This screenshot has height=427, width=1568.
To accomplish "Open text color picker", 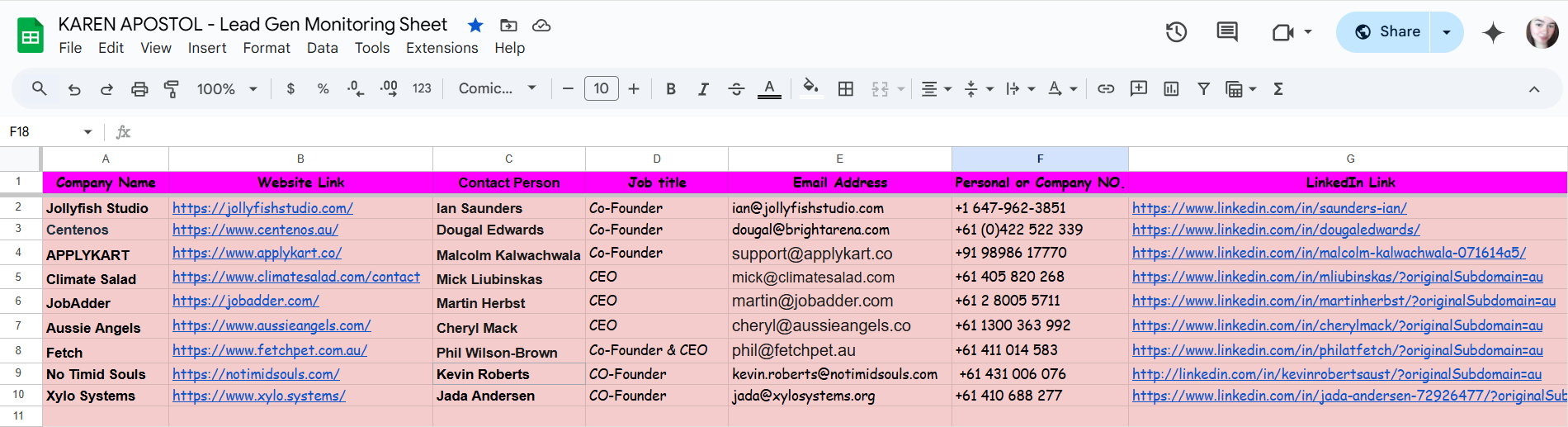I will (769, 88).
